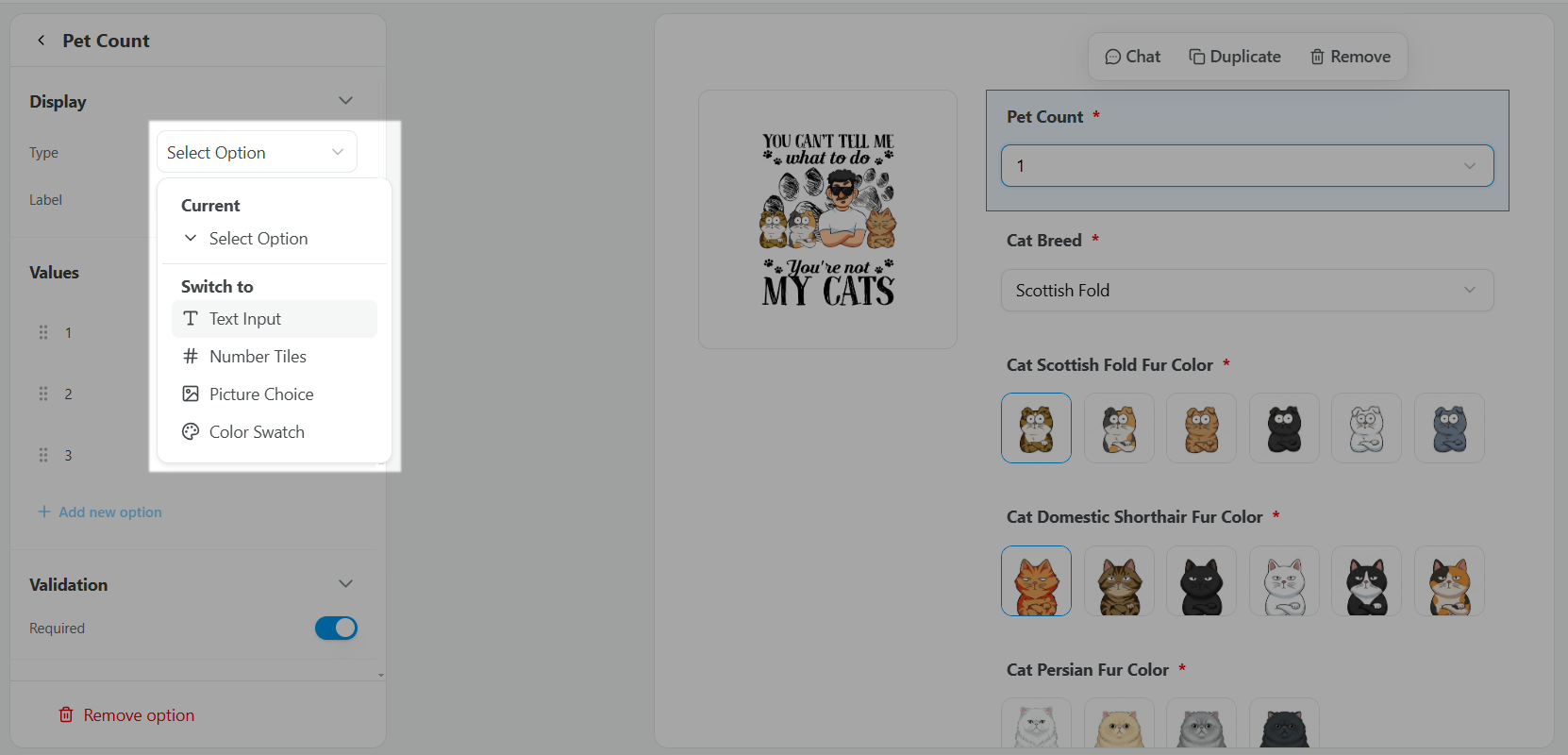Select black Scottish Fold fur color swatch
This screenshot has height=755, width=1568.
point(1284,428)
